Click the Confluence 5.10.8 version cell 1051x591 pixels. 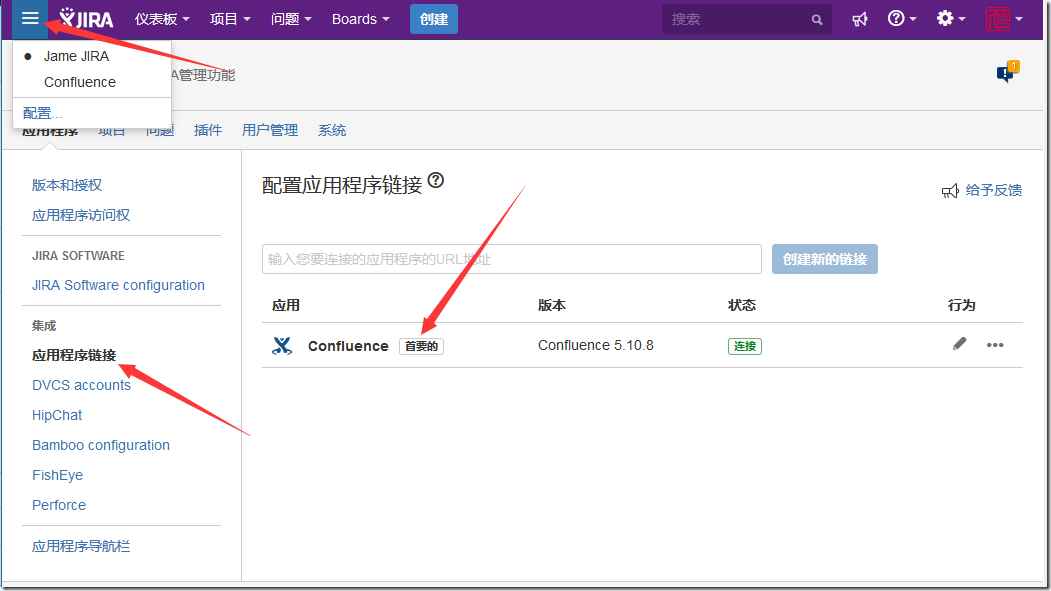click(596, 345)
